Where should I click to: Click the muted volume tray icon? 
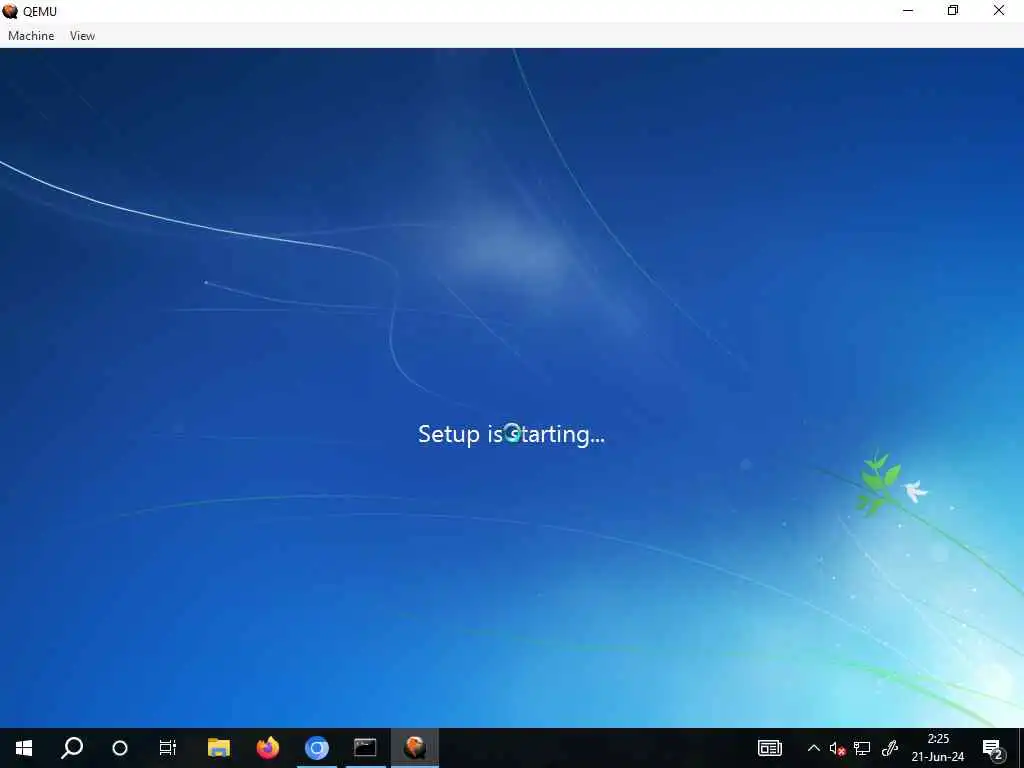pyautogui.click(x=837, y=748)
